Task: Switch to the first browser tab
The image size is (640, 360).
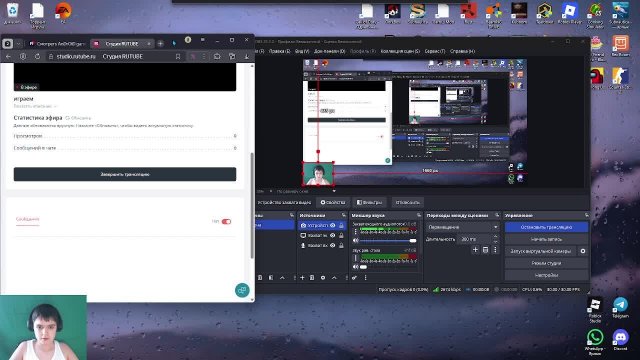Action: point(57,44)
